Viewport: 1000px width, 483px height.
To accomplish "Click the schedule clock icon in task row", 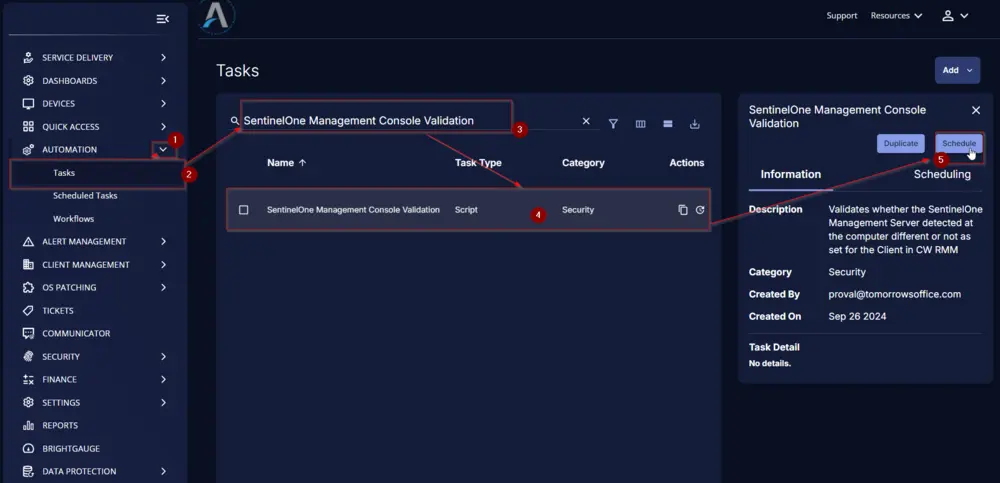I will [700, 209].
